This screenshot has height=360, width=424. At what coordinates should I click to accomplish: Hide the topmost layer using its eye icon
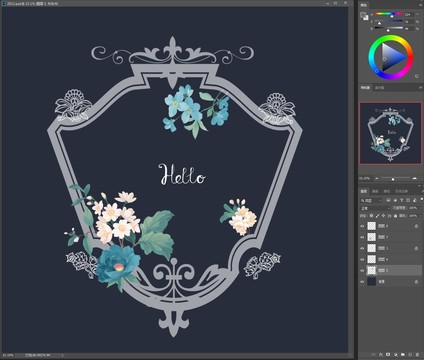(x=362, y=226)
